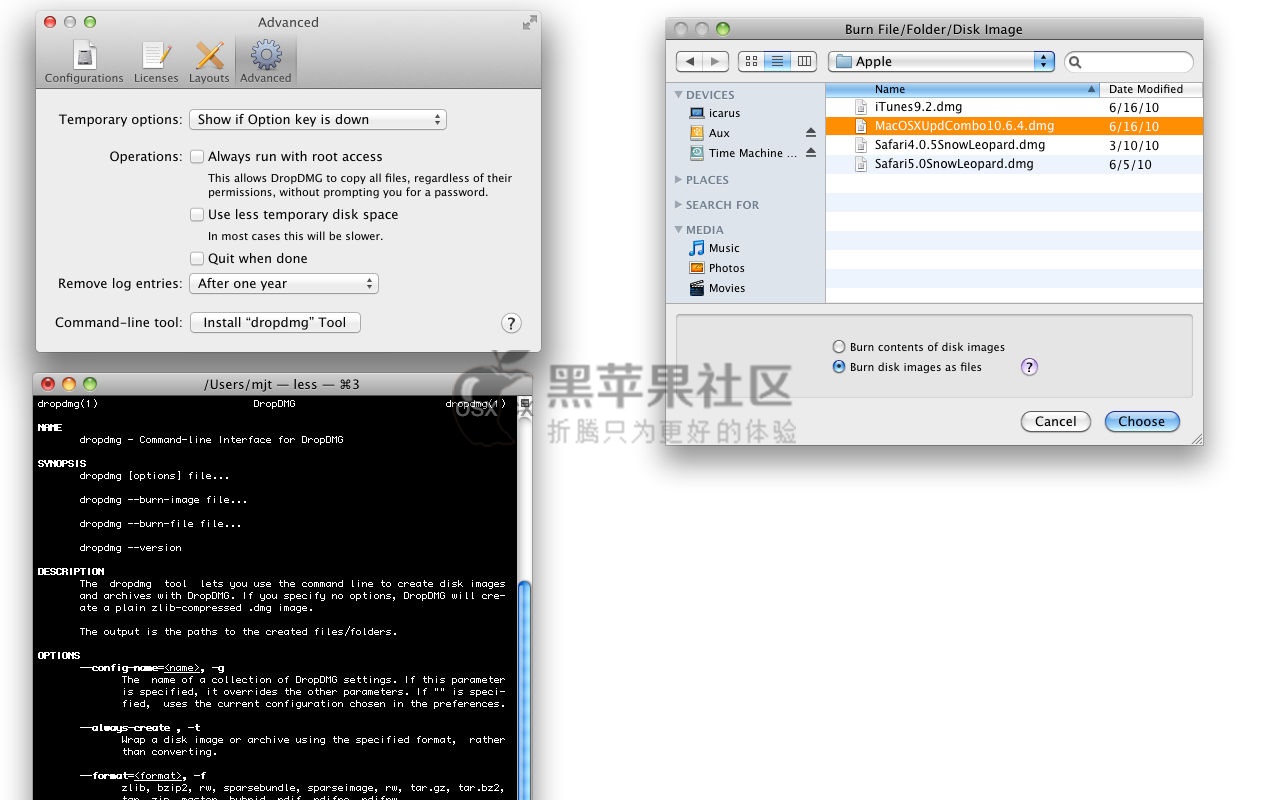This screenshot has height=800, width=1280.
Task: Click the Choose button
Action: tap(1142, 422)
